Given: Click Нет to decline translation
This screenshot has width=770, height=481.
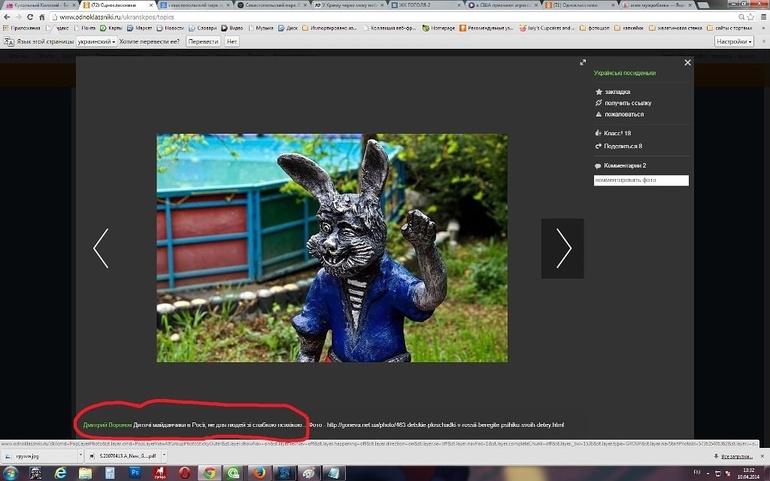Looking at the screenshot, I should click(232, 42).
